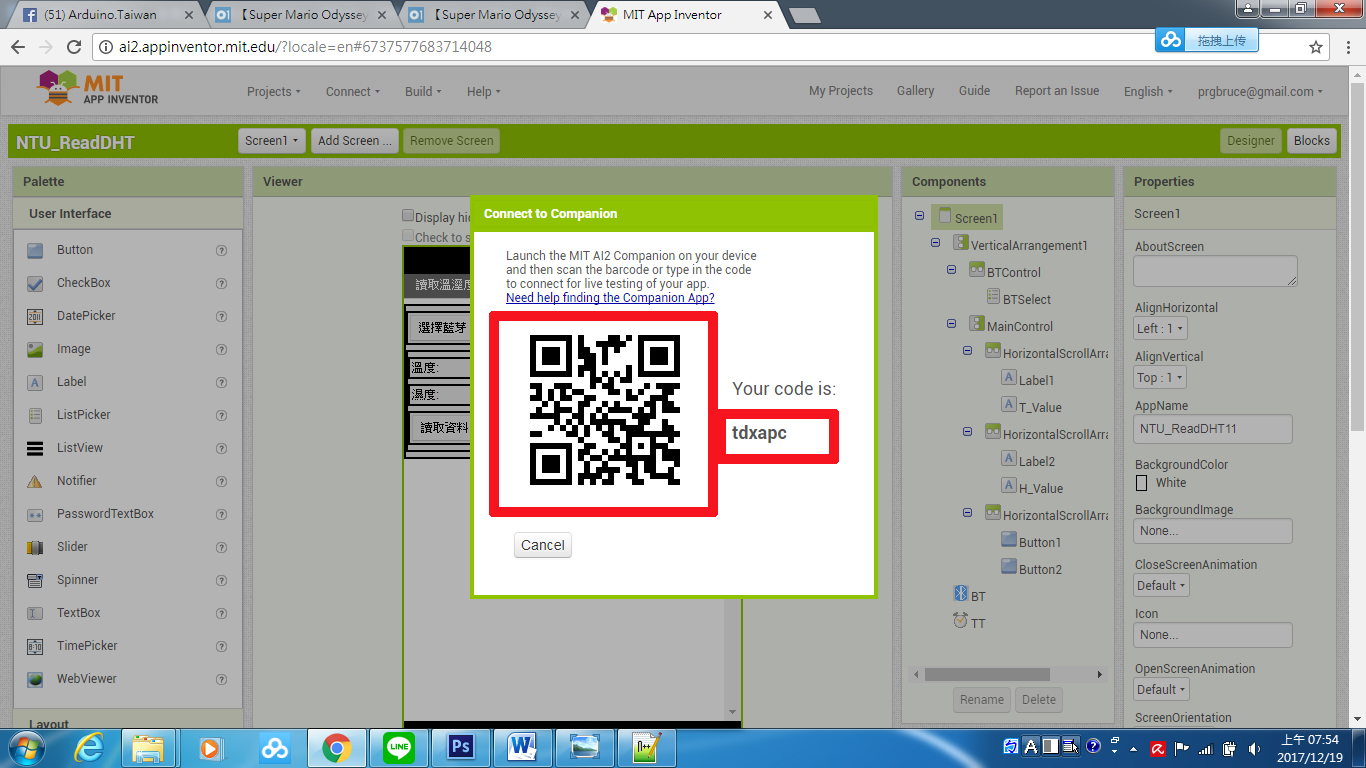Collapse HorizontalScrollArrangement containing Label1
The height and width of the screenshot is (768, 1366).
(967, 351)
